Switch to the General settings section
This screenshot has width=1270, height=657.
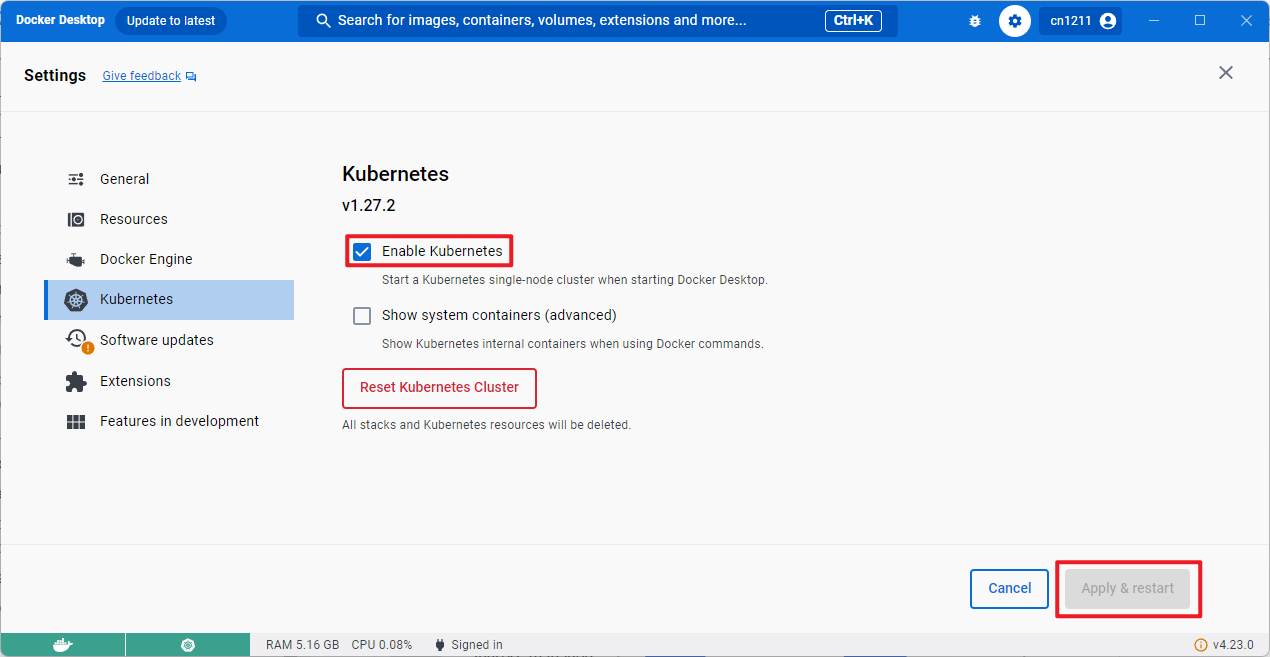(123, 179)
